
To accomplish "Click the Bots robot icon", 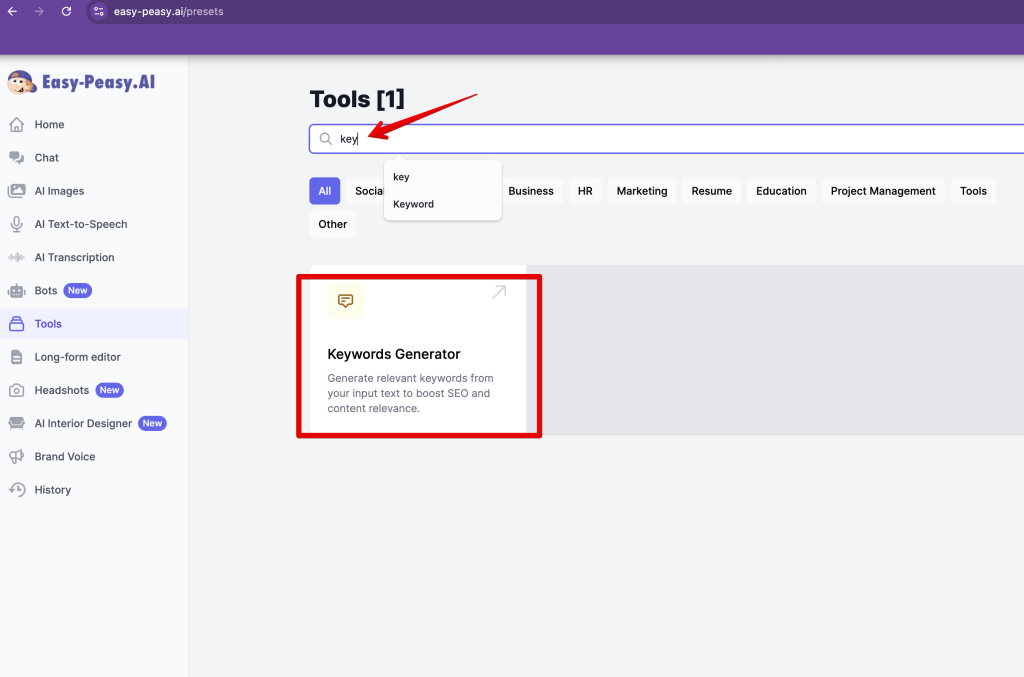I will click(16, 291).
